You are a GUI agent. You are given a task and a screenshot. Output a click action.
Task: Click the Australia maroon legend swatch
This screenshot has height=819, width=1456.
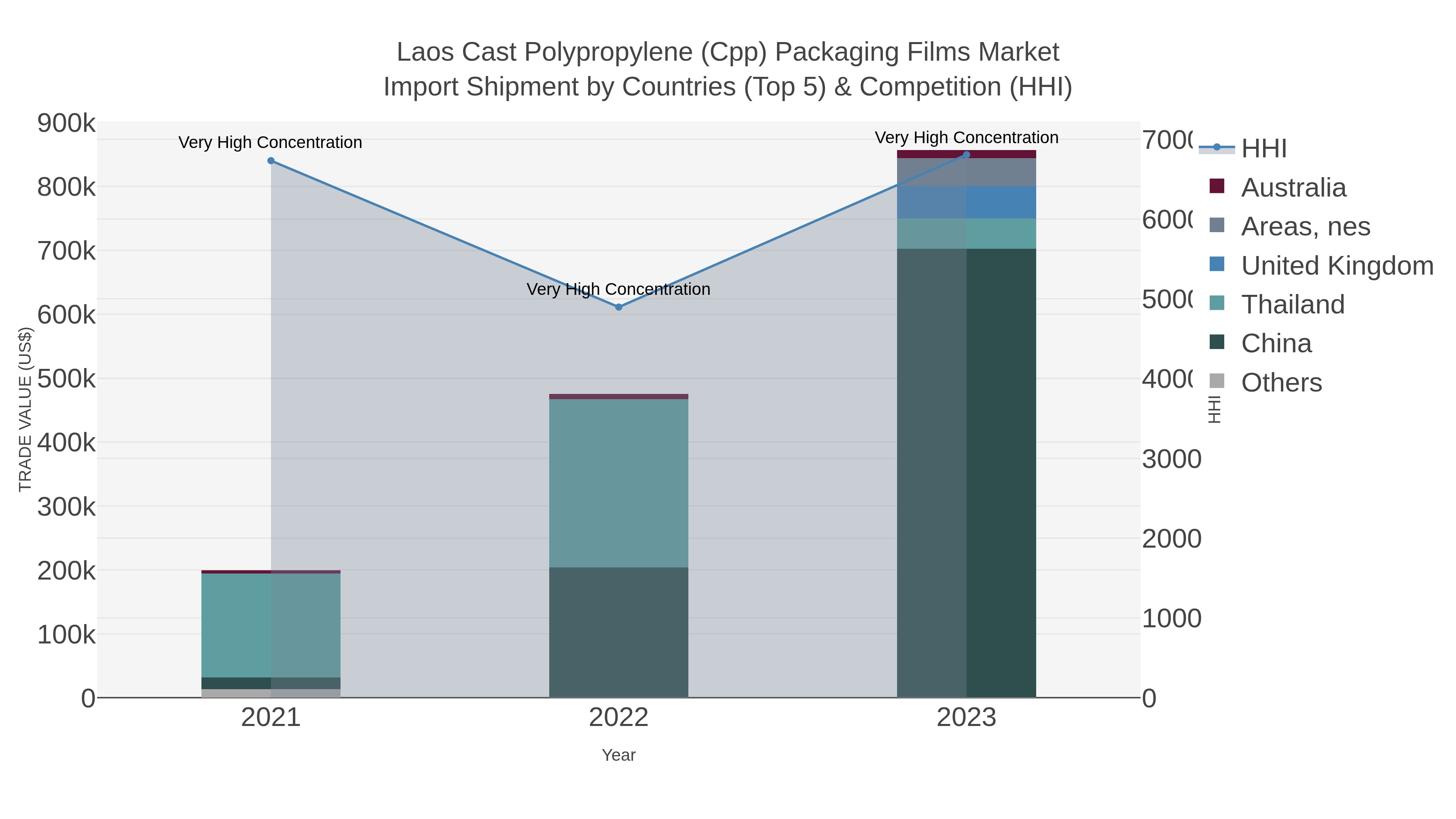click(1217, 186)
